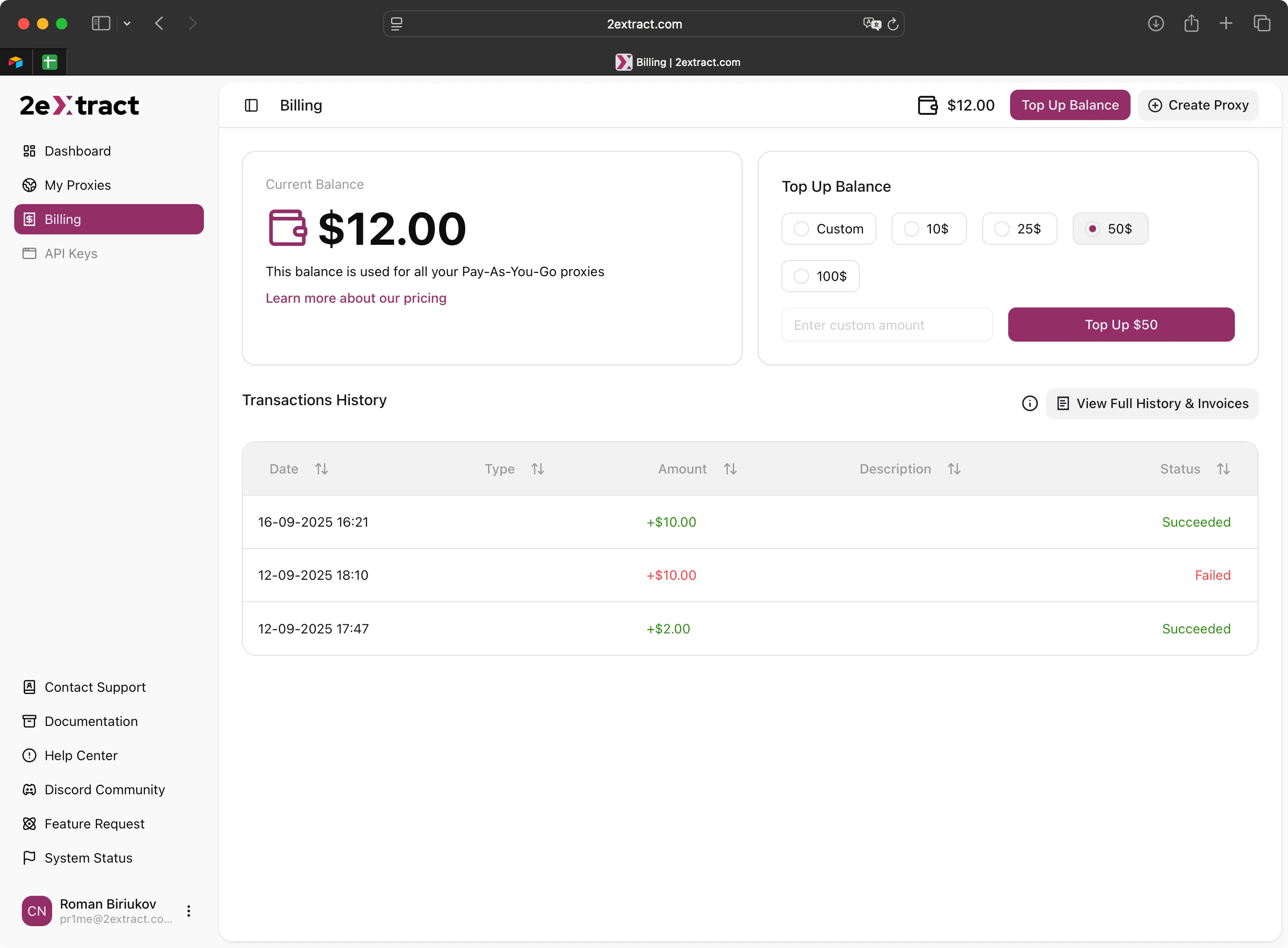The width and height of the screenshot is (1288, 948).
Task: Click the Enter custom amount field
Action: 887,325
